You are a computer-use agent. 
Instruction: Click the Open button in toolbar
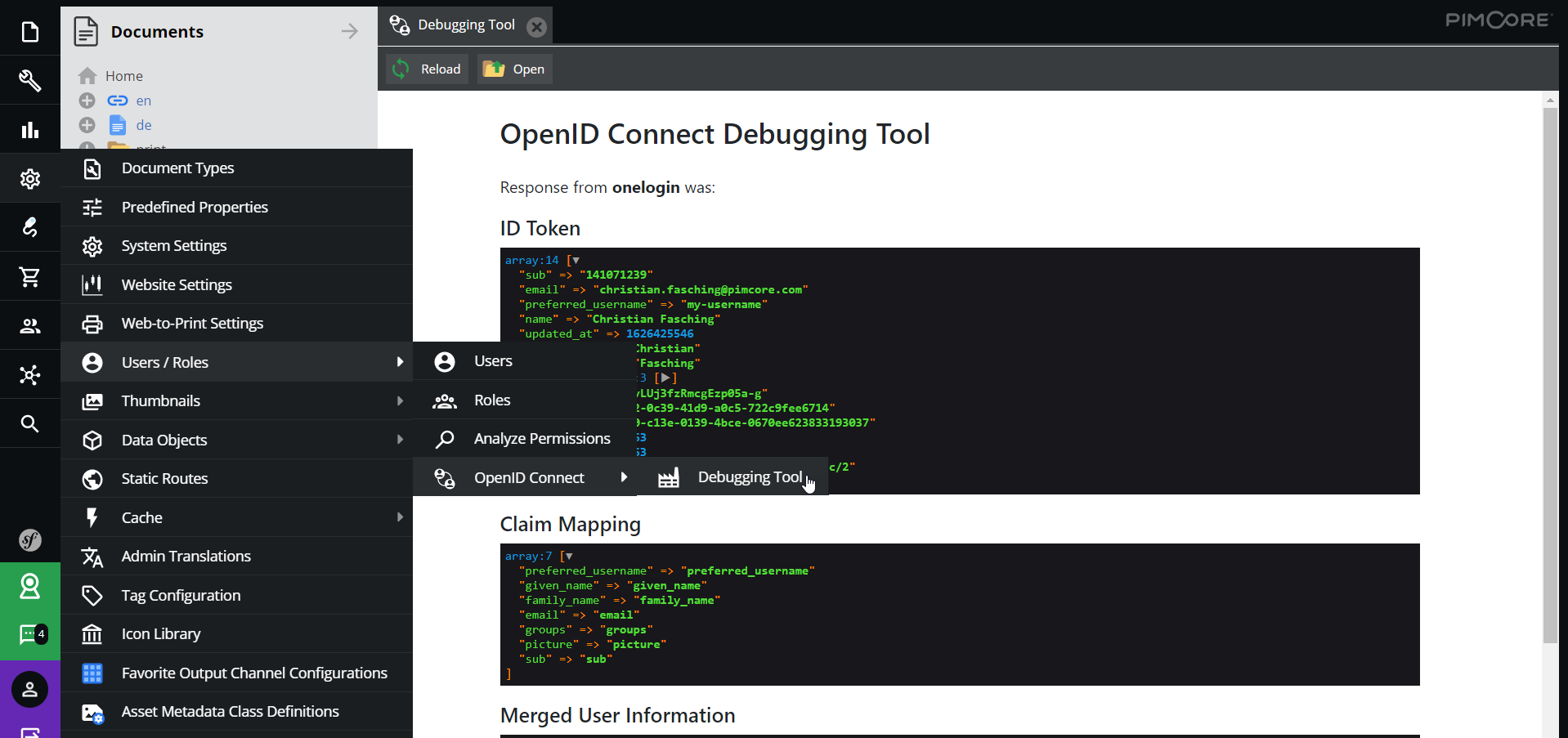click(515, 69)
